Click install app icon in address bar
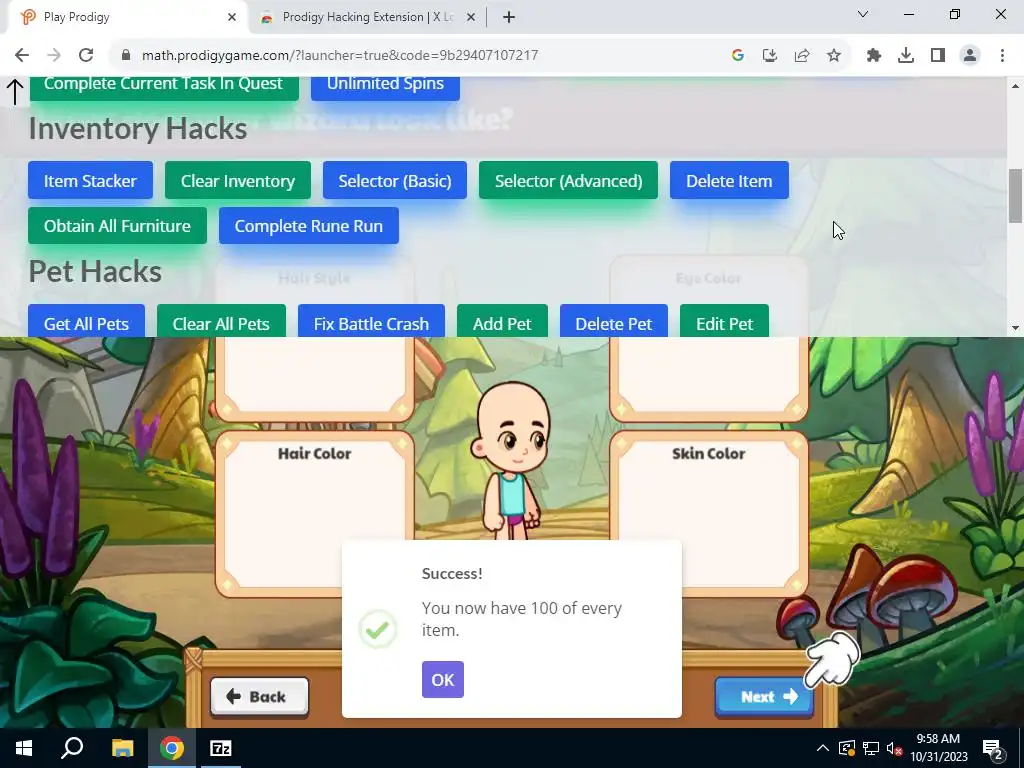1024x768 pixels. click(770, 56)
